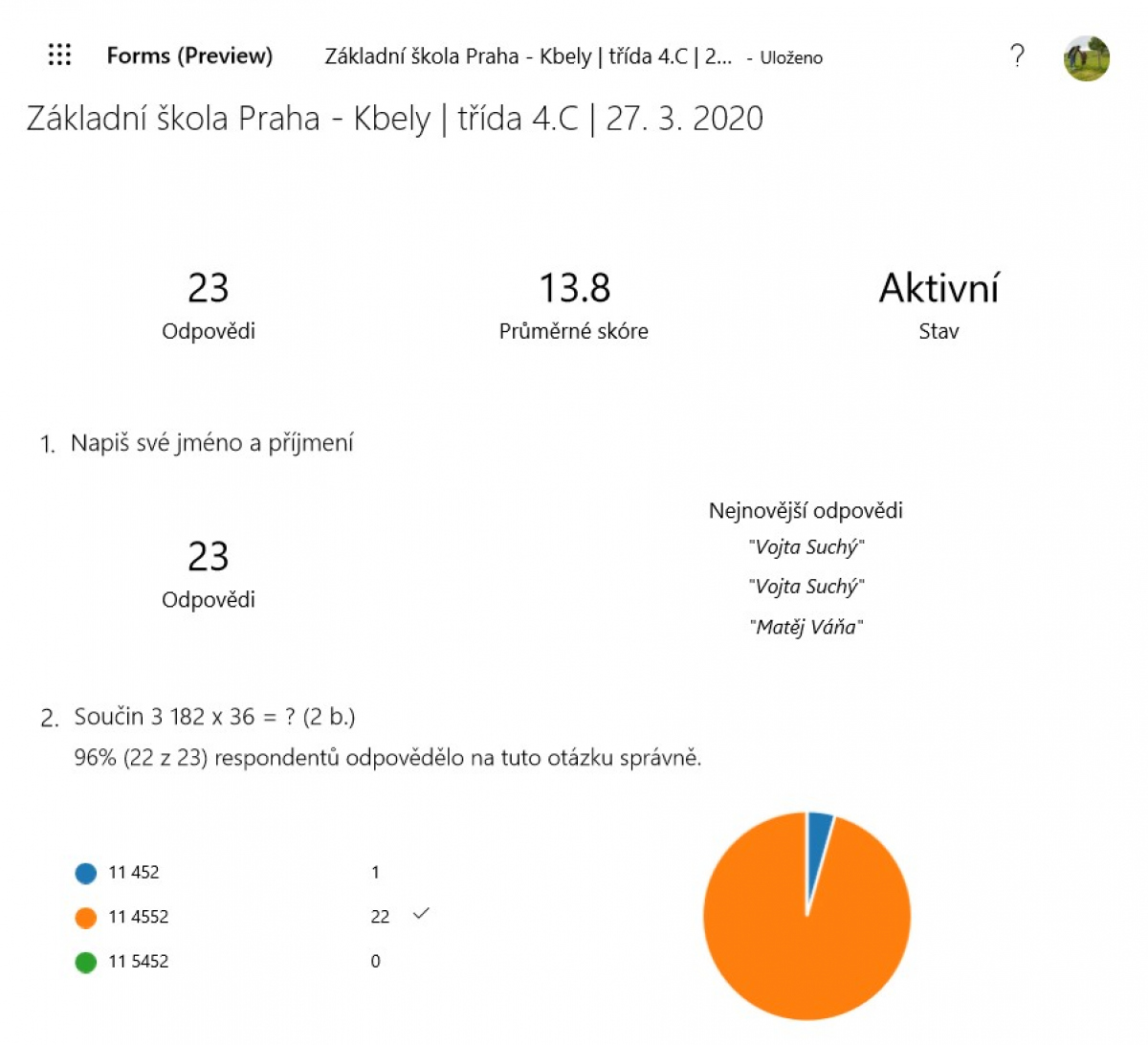Open help with the question mark icon

tap(1017, 56)
